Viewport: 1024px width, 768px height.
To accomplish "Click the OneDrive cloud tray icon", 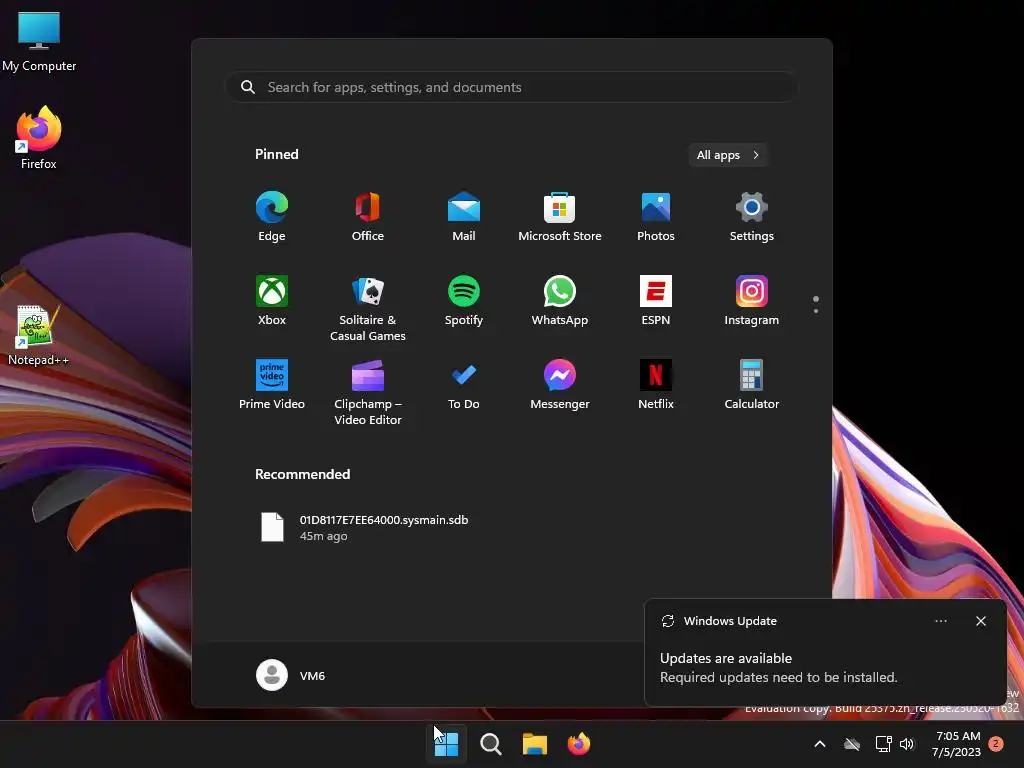I will pyautogui.click(x=852, y=744).
